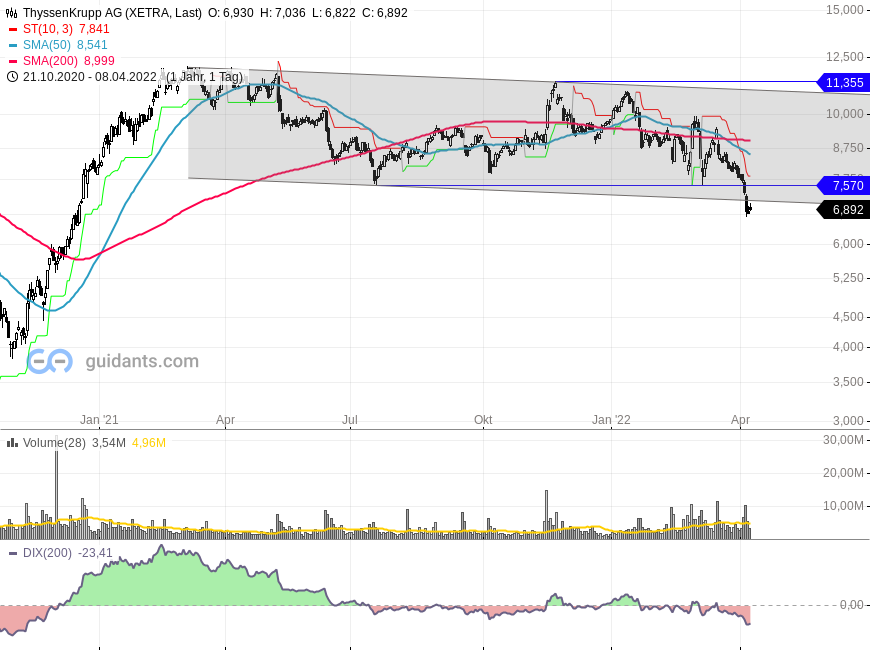The image size is (870, 650).
Task: Click the SMA(50) indicator label
Action: (x=47, y=45)
